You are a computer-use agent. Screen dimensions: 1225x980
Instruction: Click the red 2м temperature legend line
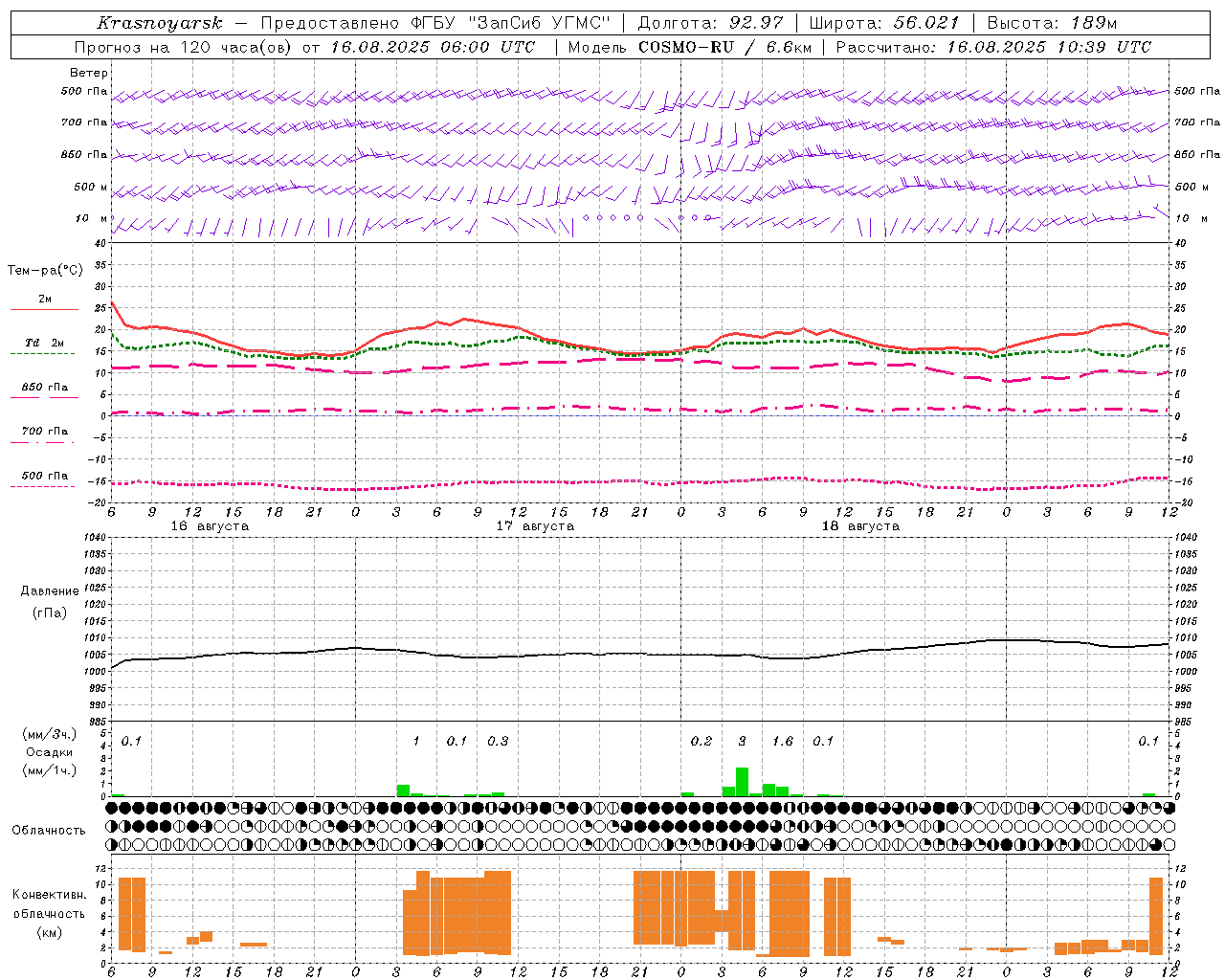pos(44,310)
